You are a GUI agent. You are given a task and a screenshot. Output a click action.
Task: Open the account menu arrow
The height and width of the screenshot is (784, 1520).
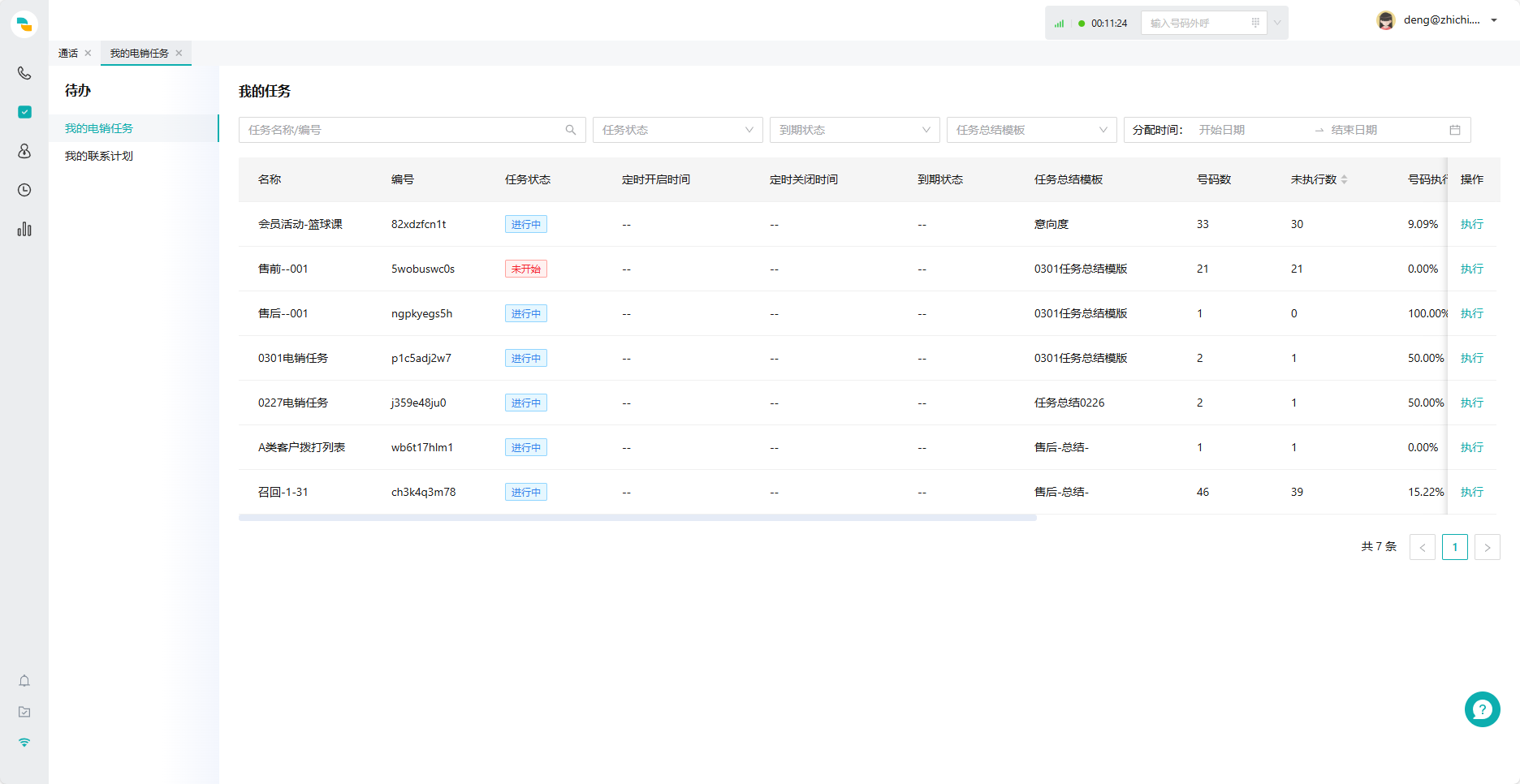(1494, 20)
